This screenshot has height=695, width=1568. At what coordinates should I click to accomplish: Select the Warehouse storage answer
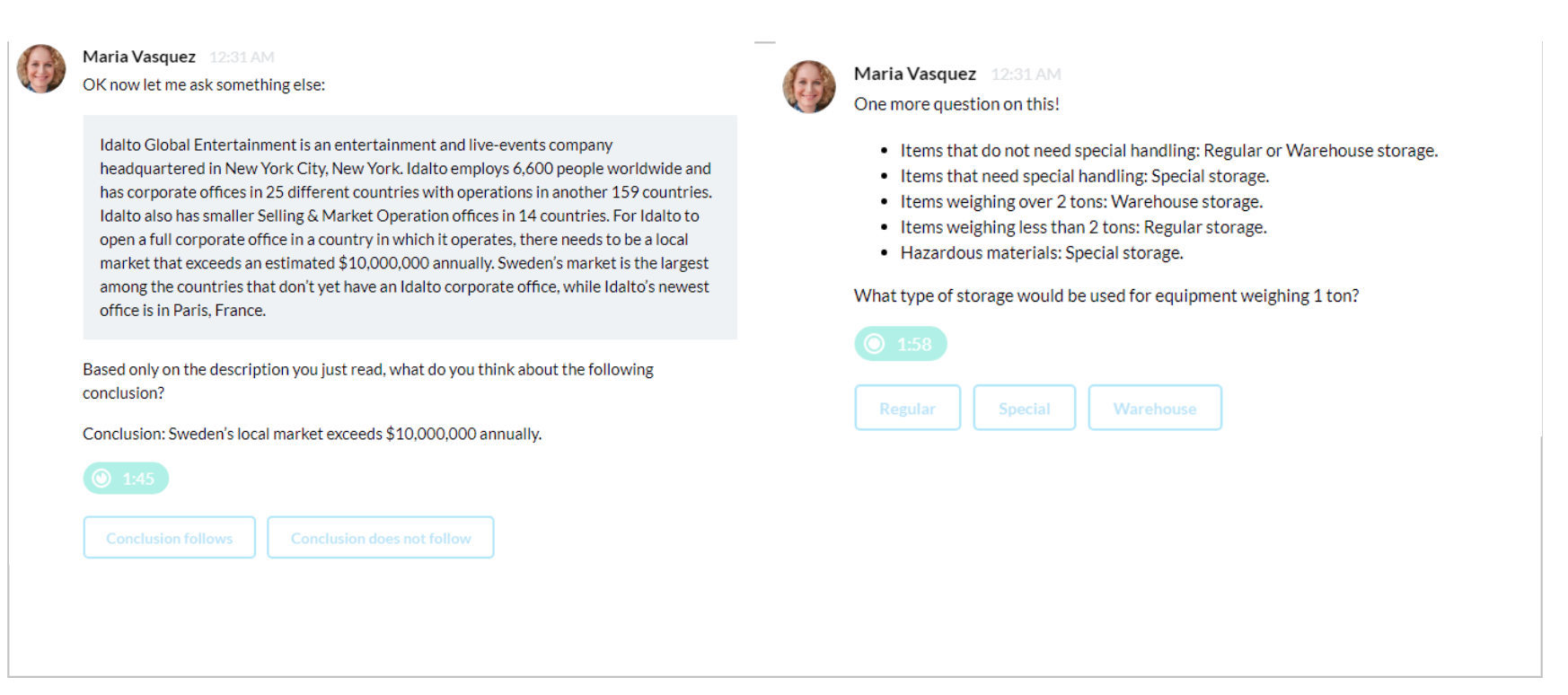point(1155,409)
